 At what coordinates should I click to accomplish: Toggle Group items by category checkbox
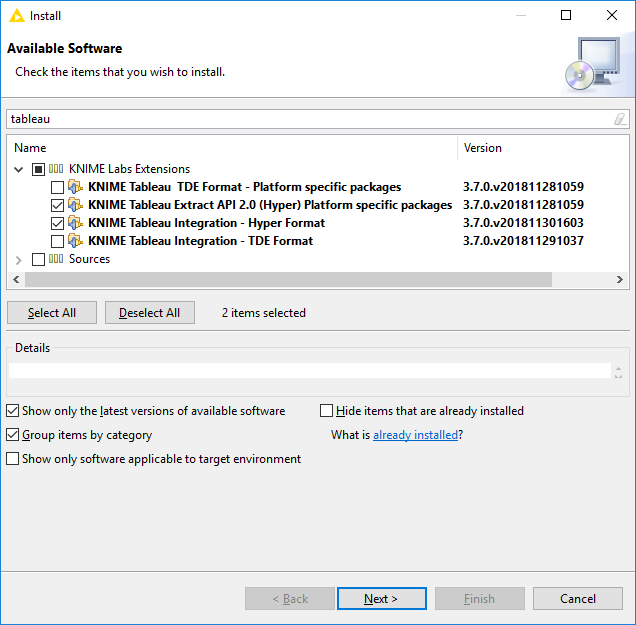(x=13, y=435)
